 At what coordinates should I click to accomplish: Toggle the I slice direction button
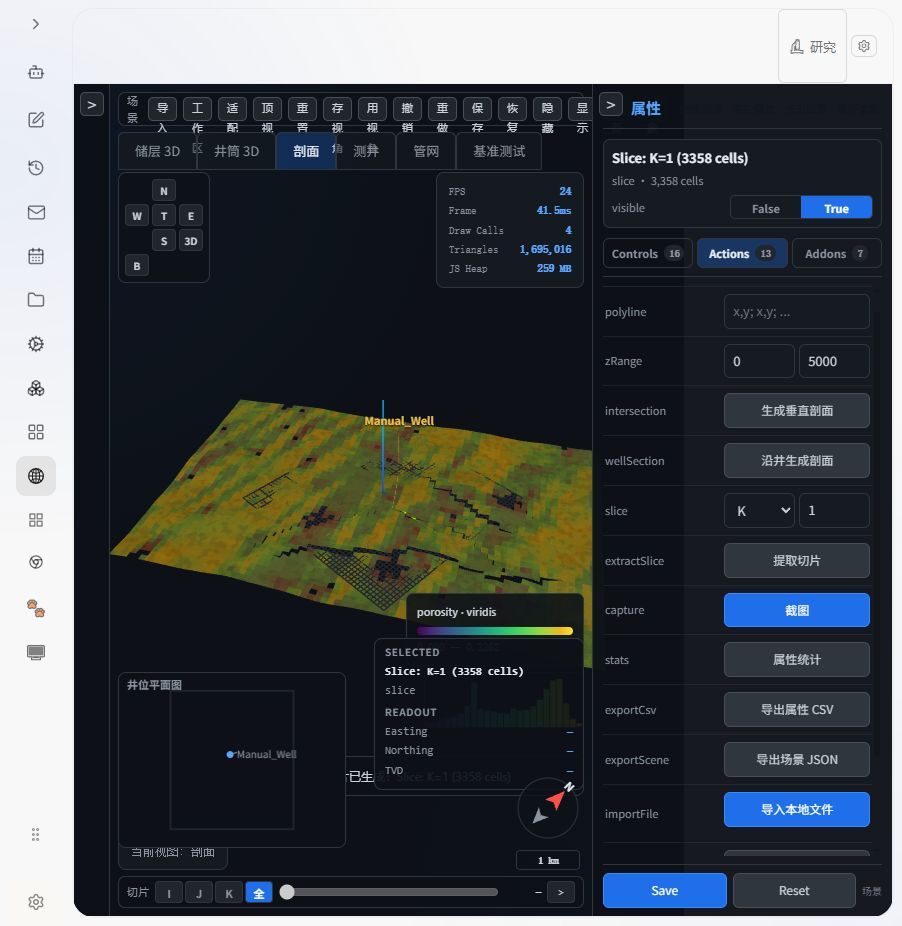pyautogui.click(x=169, y=893)
